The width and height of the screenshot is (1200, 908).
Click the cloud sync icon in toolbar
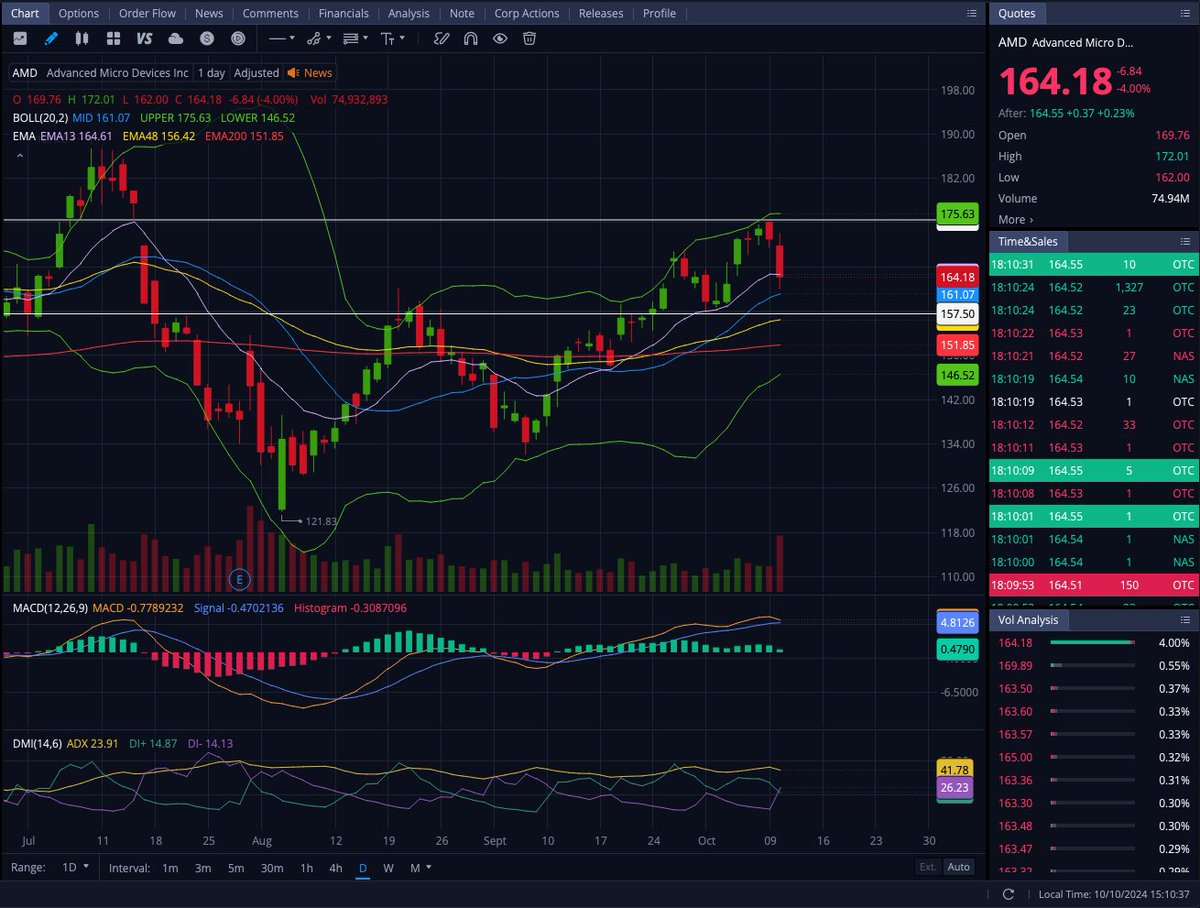176,38
